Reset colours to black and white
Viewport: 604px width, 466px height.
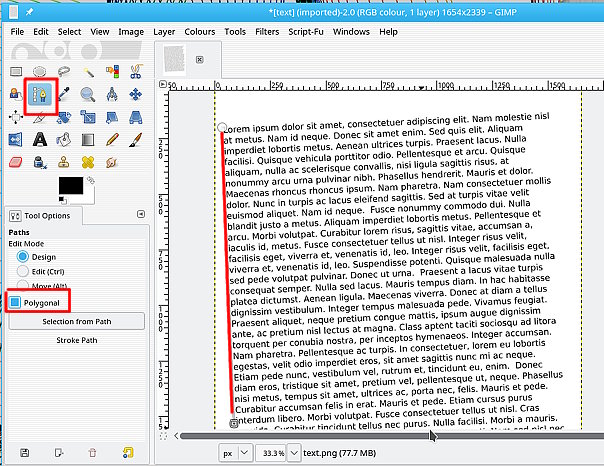coord(62,200)
